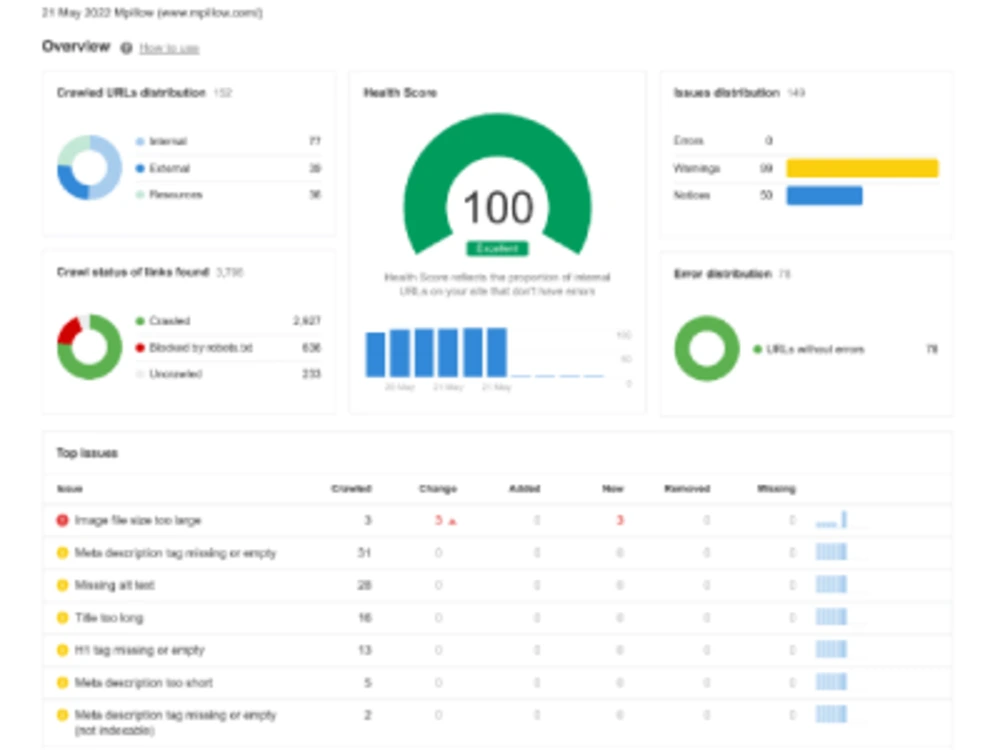Click the crawled count 28 for Missing alt text
The width and height of the screenshot is (1000, 750).
[x=364, y=585]
